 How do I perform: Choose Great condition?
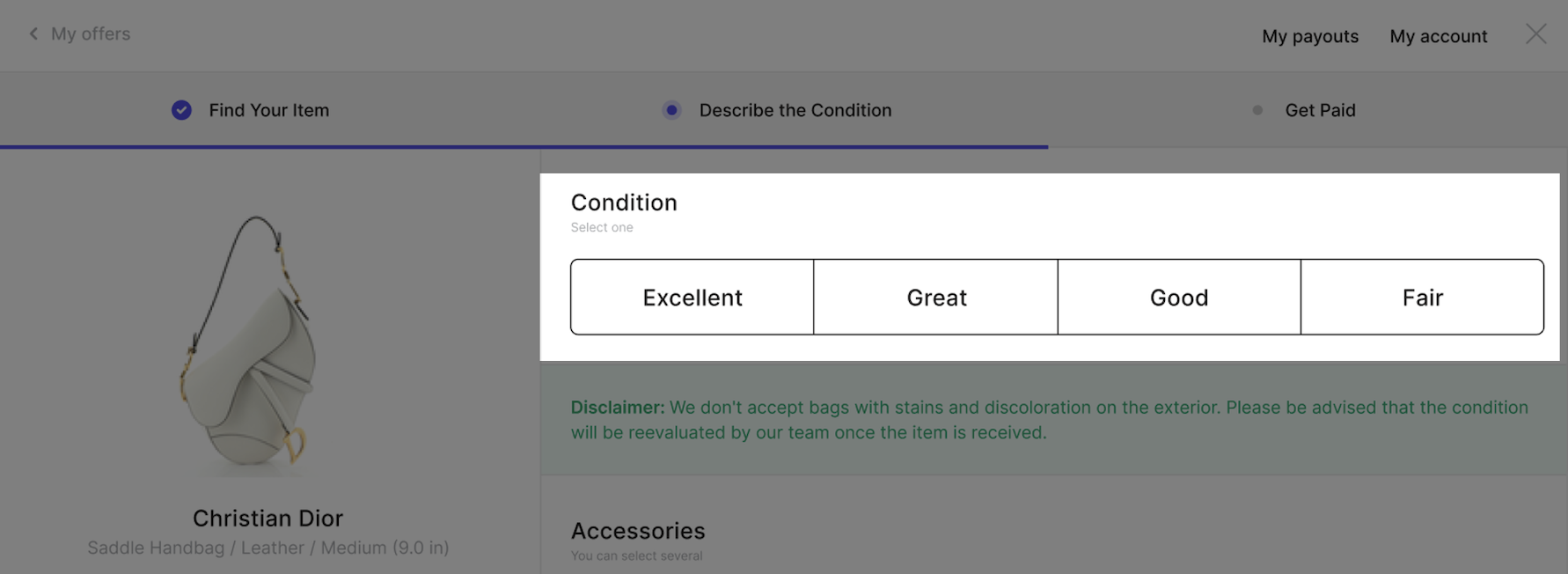[936, 297]
